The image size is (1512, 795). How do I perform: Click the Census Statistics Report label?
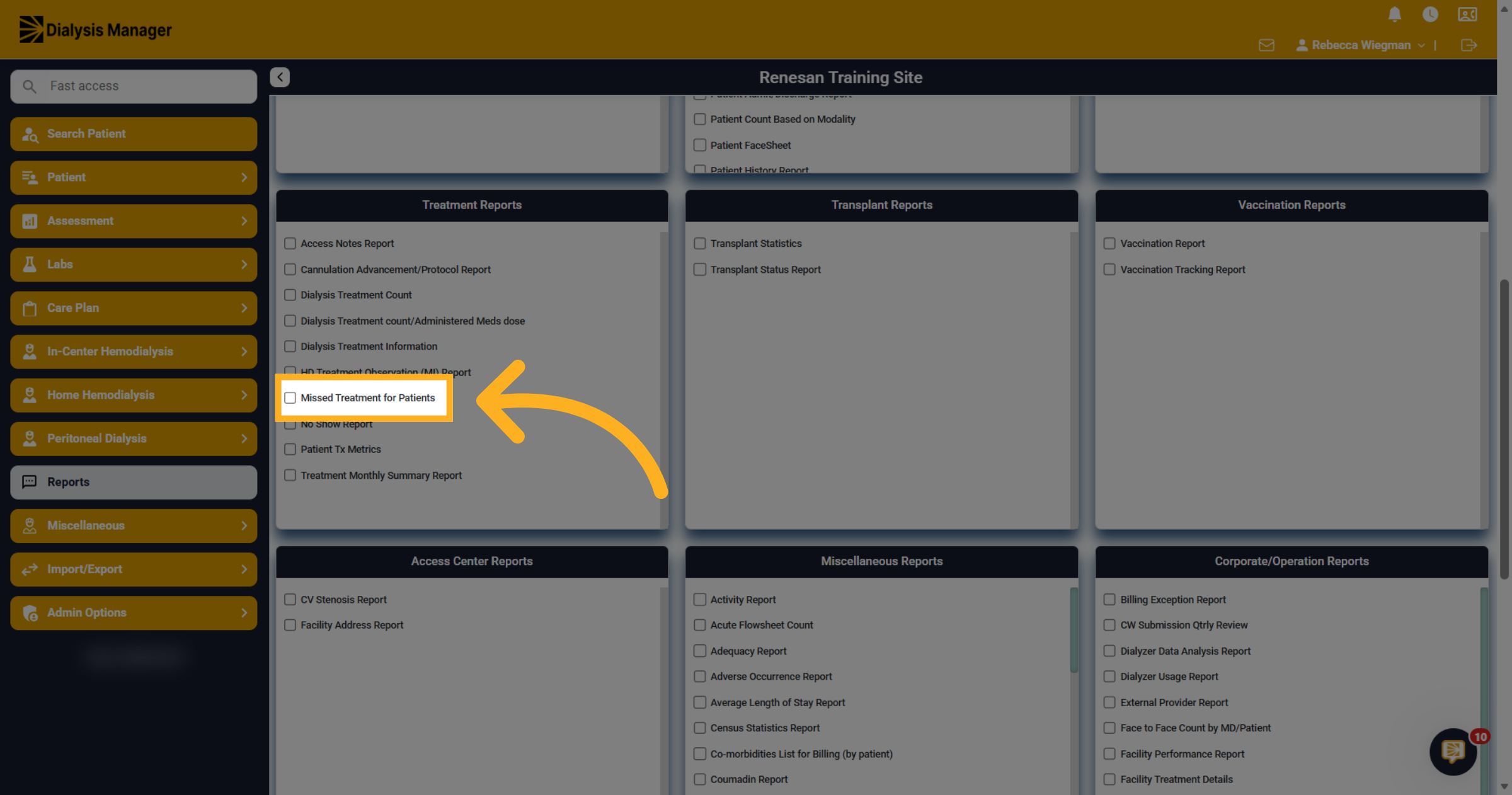pos(765,728)
